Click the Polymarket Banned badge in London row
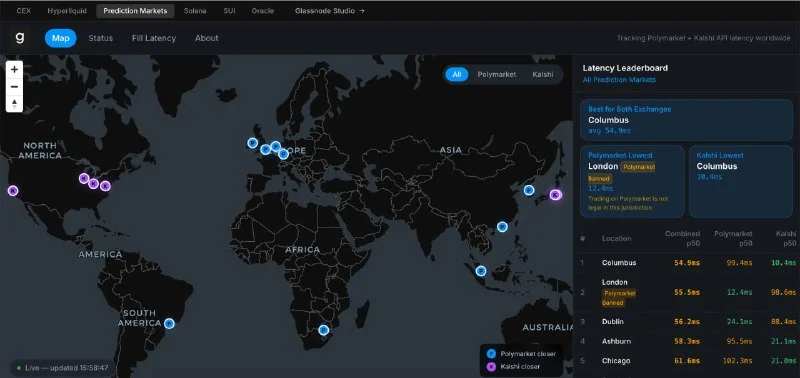This screenshot has height=378, width=800. coord(619,298)
